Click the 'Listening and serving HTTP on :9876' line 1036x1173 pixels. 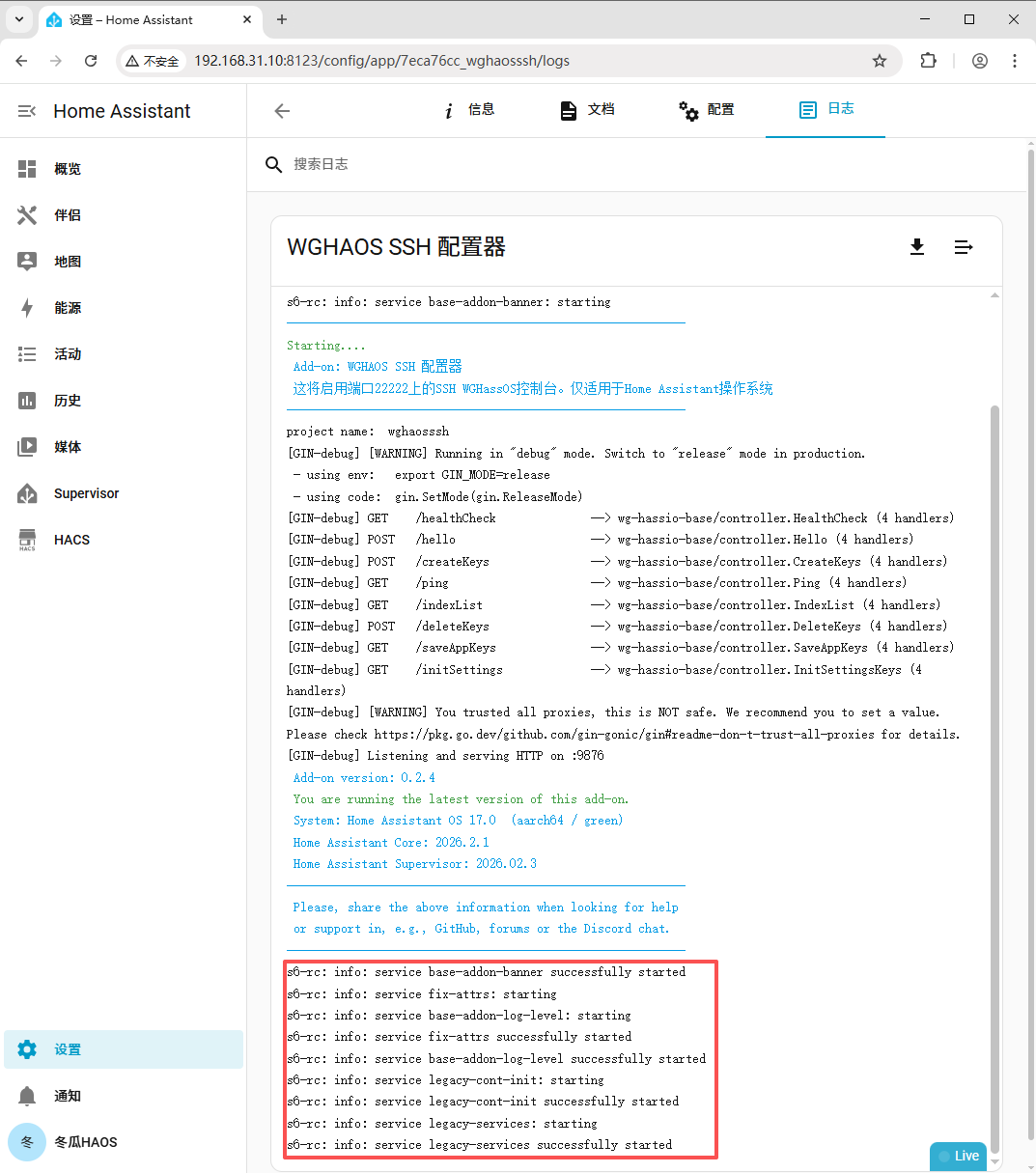[445, 756]
